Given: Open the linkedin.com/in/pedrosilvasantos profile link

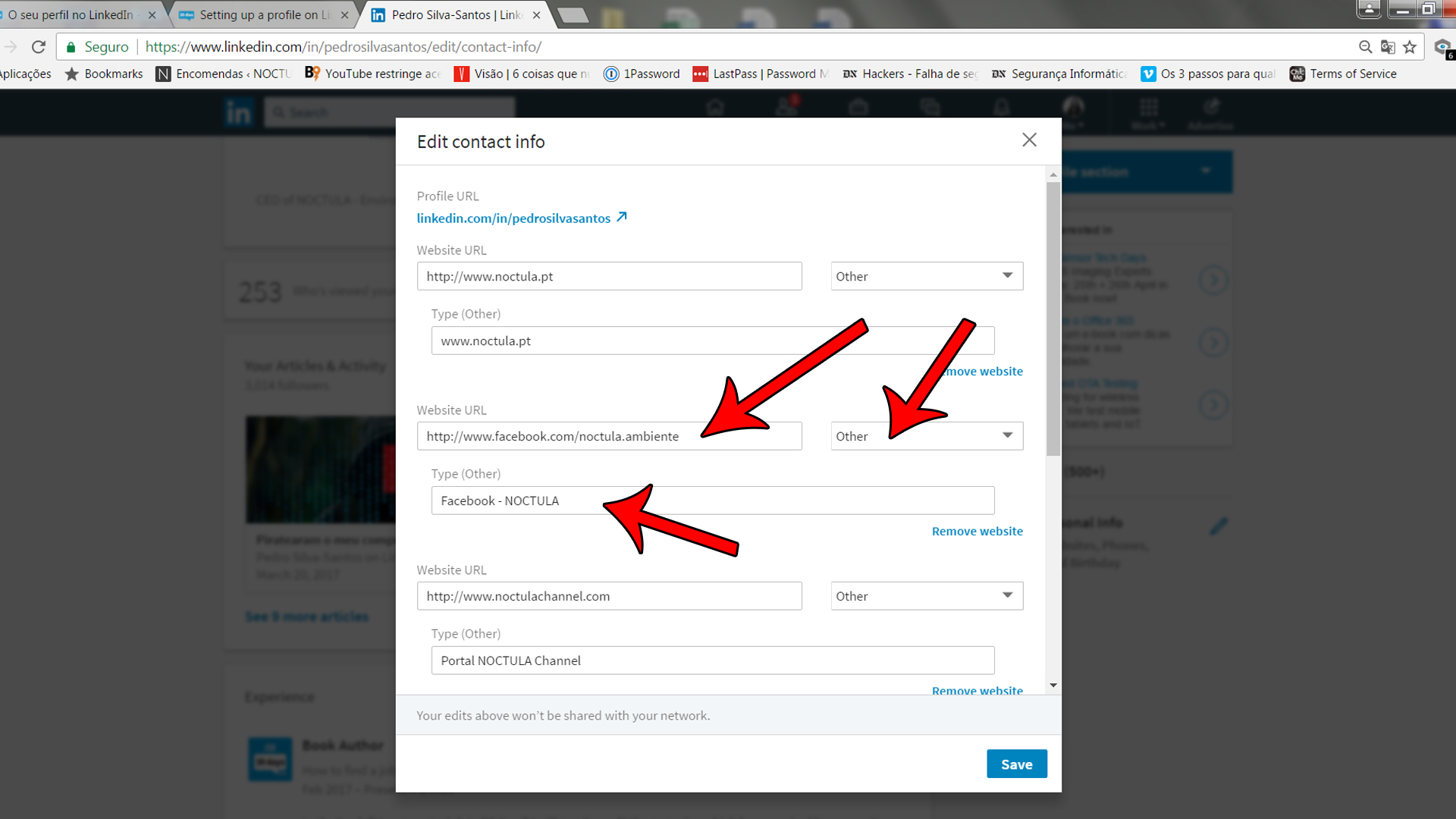Looking at the screenshot, I should point(522,218).
